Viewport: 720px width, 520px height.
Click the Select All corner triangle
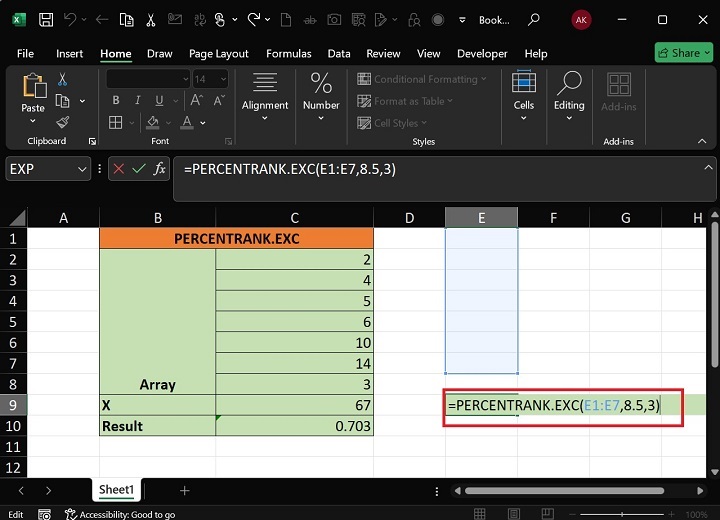click(17, 218)
